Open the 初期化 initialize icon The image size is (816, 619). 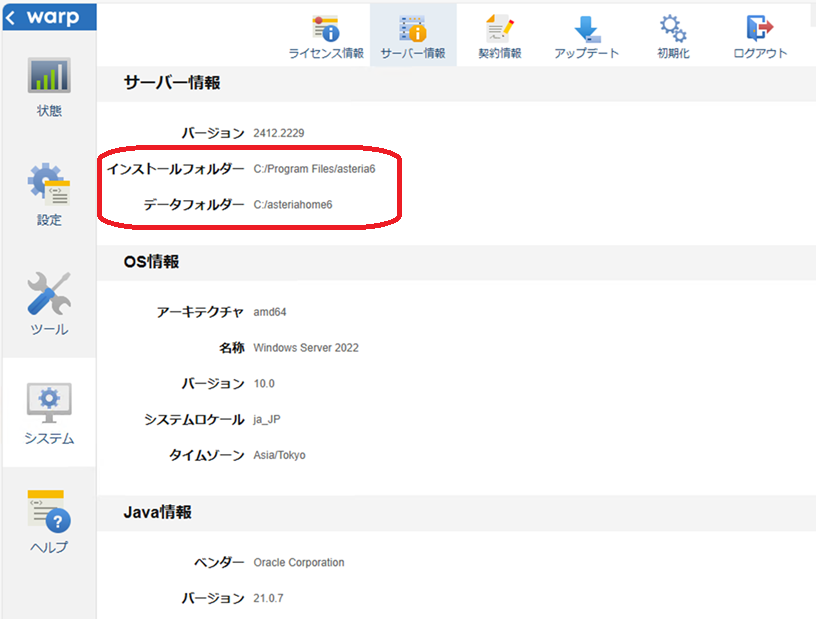(x=673, y=28)
